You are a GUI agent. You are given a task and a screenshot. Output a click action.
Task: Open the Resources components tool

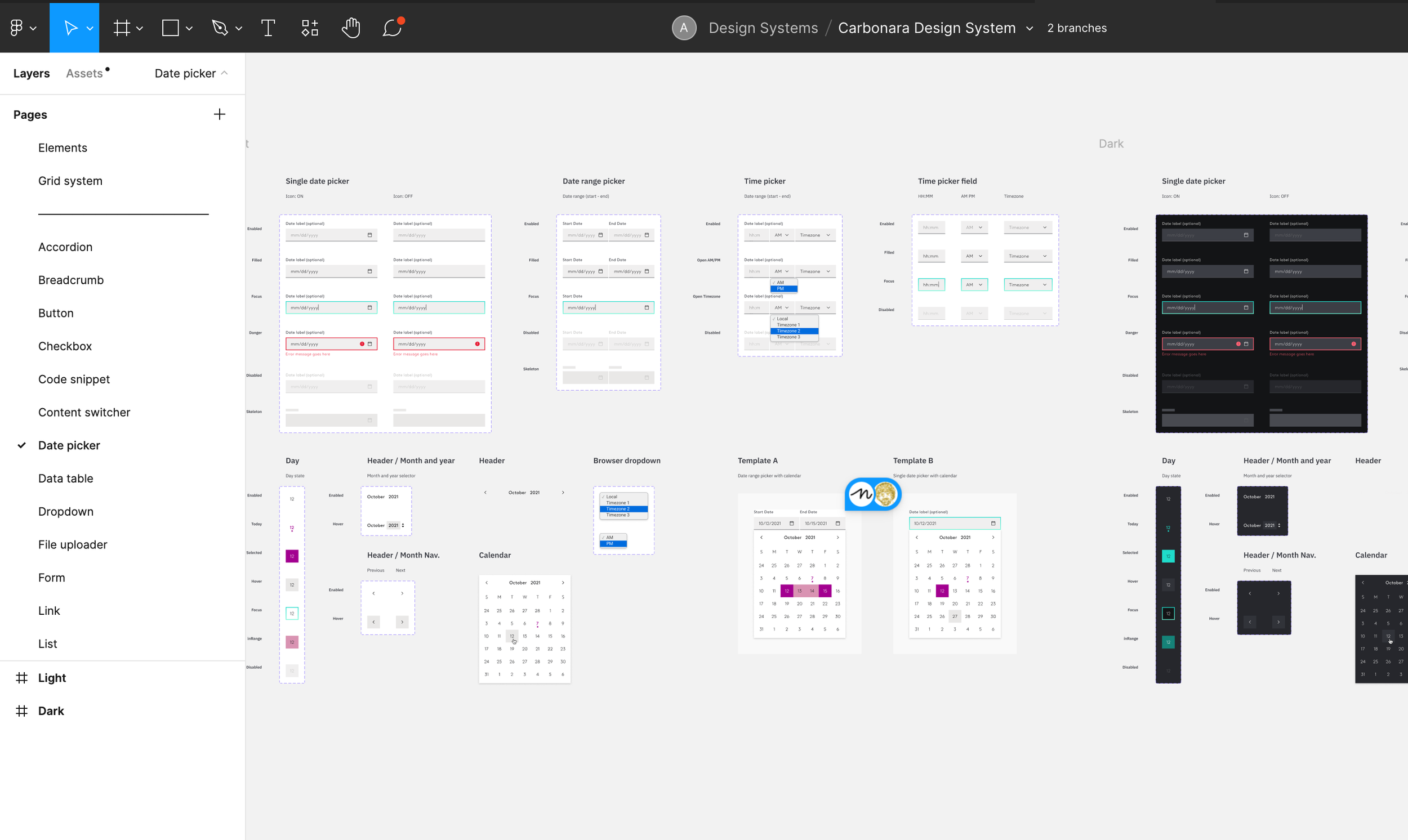[x=310, y=28]
